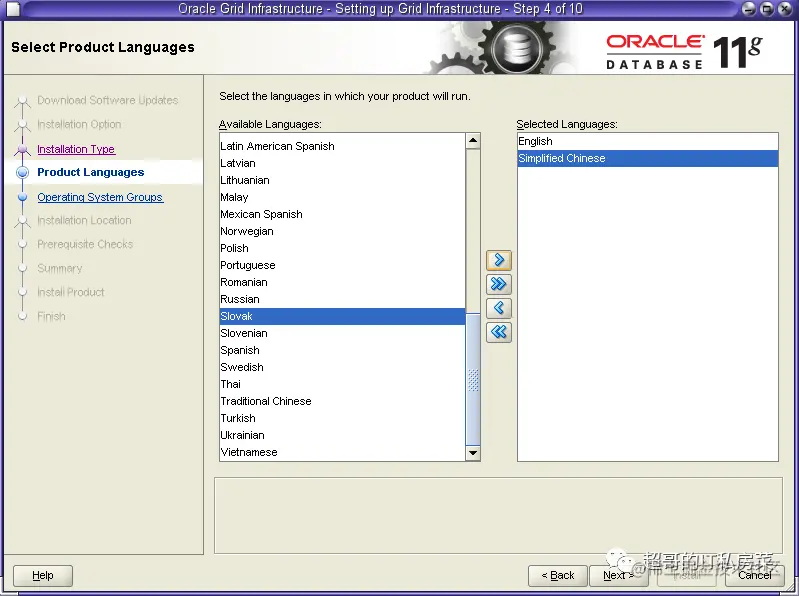Image resolution: width=799 pixels, height=596 pixels.
Task: Click the scrollbar up arrow in Available Languages
Action: pyautogui.click(x=473, y=141)
